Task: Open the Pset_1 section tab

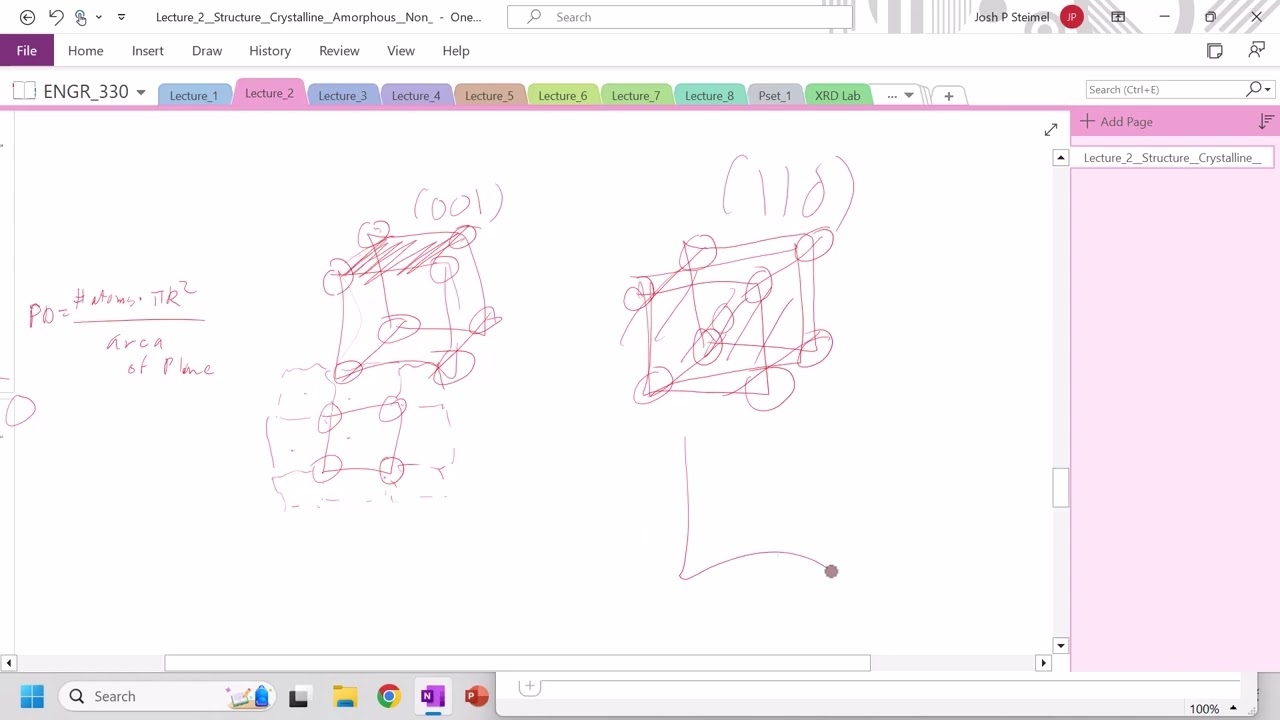Action: 775,96
